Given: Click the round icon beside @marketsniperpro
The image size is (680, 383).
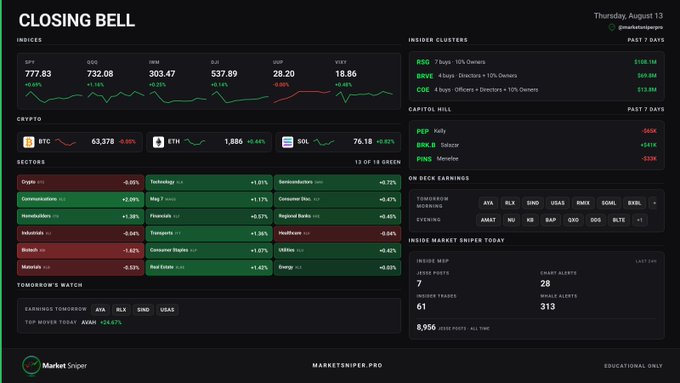Looking at the screenshot, I should coord(612,27).
